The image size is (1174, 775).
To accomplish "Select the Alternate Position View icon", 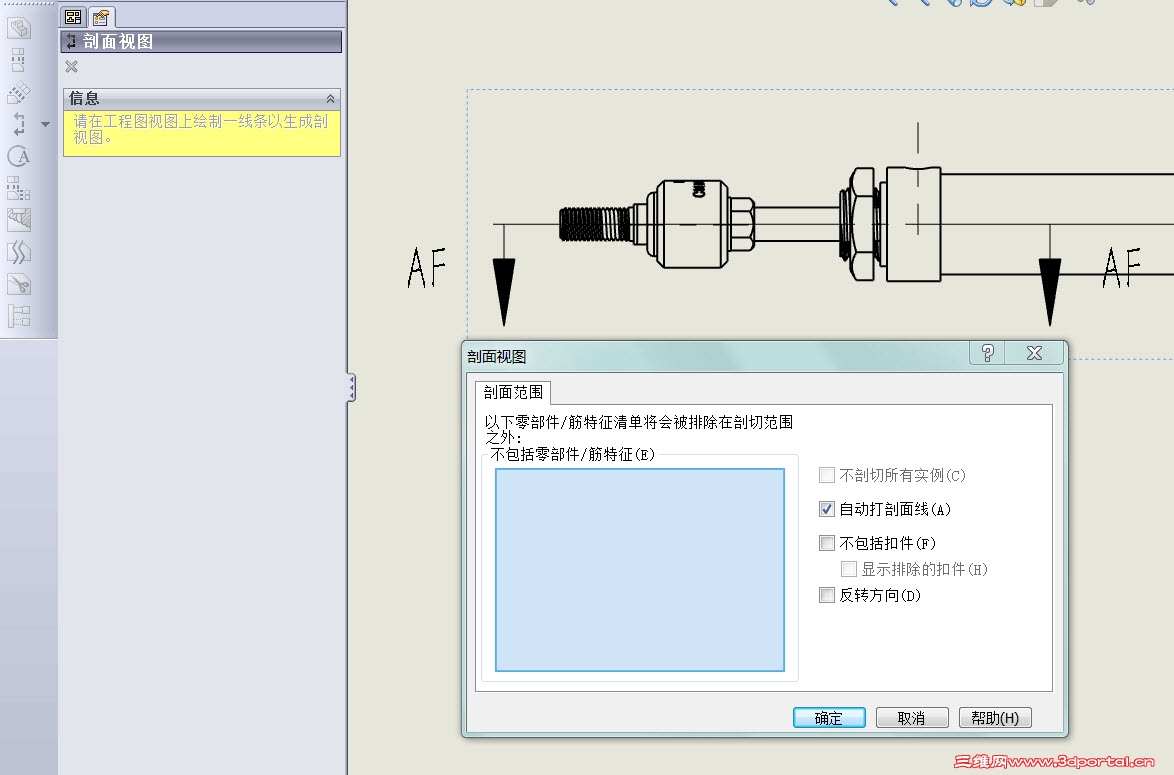I will [x=19, y=316].
